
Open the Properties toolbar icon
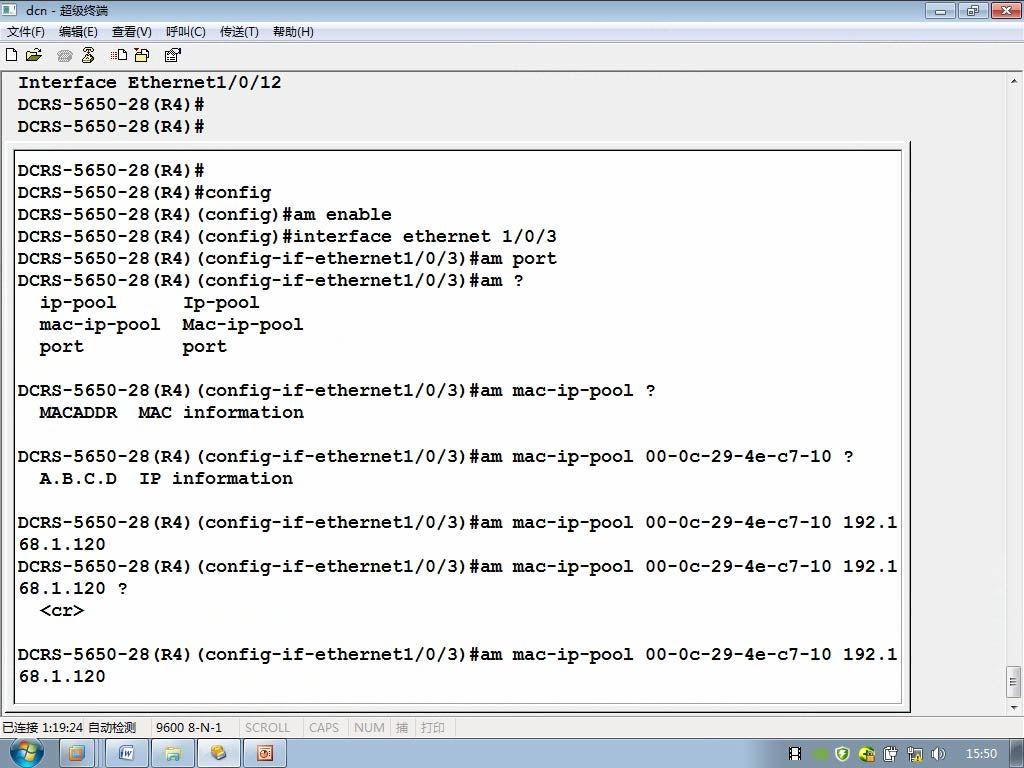point(172,55)
